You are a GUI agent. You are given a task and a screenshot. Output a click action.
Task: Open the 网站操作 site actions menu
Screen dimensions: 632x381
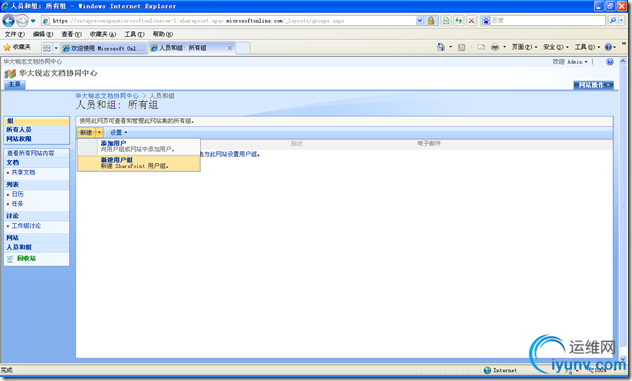pyautogui.click(x=594, y=85)
